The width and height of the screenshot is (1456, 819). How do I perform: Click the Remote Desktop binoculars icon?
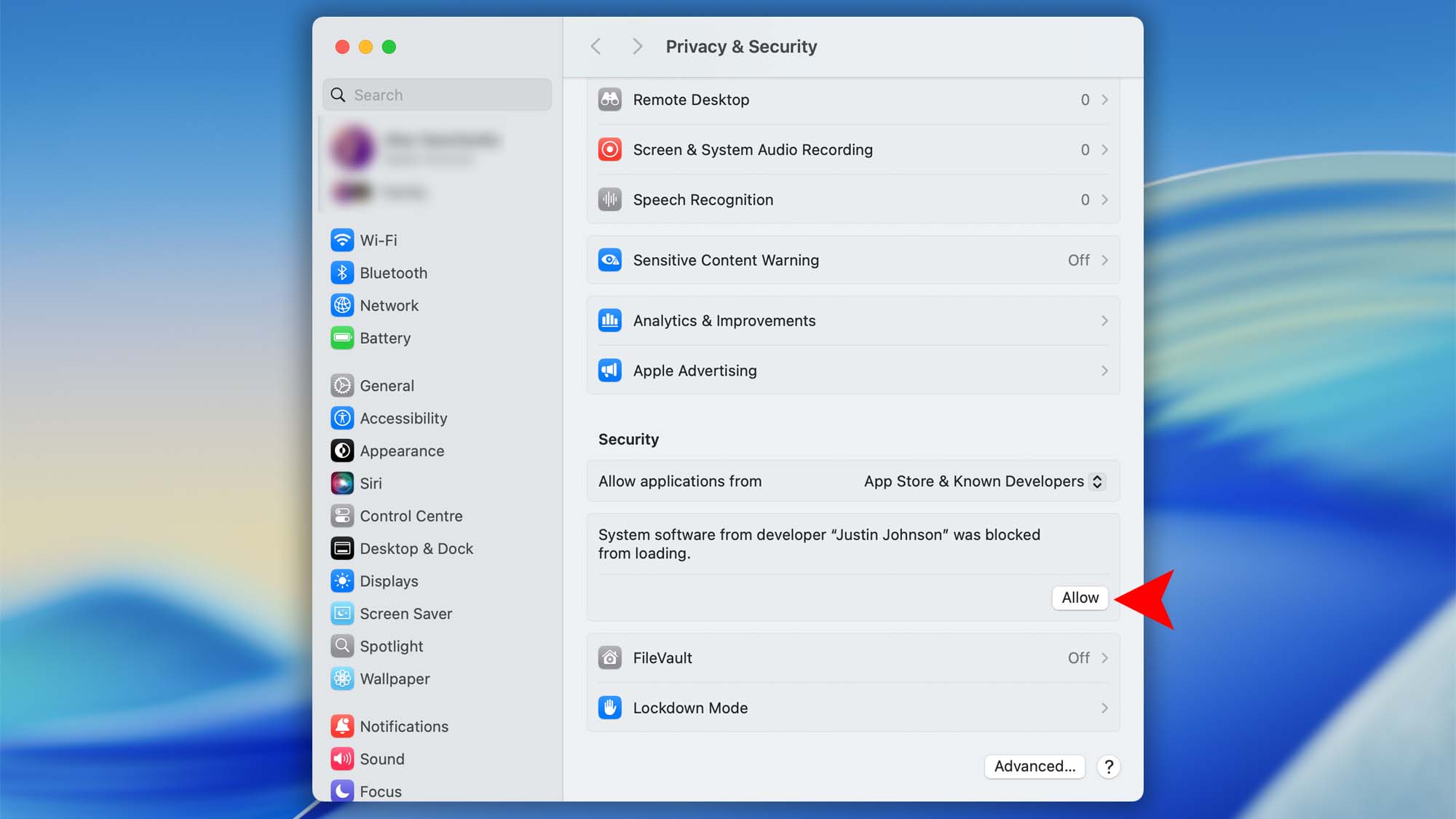[610, 100]
